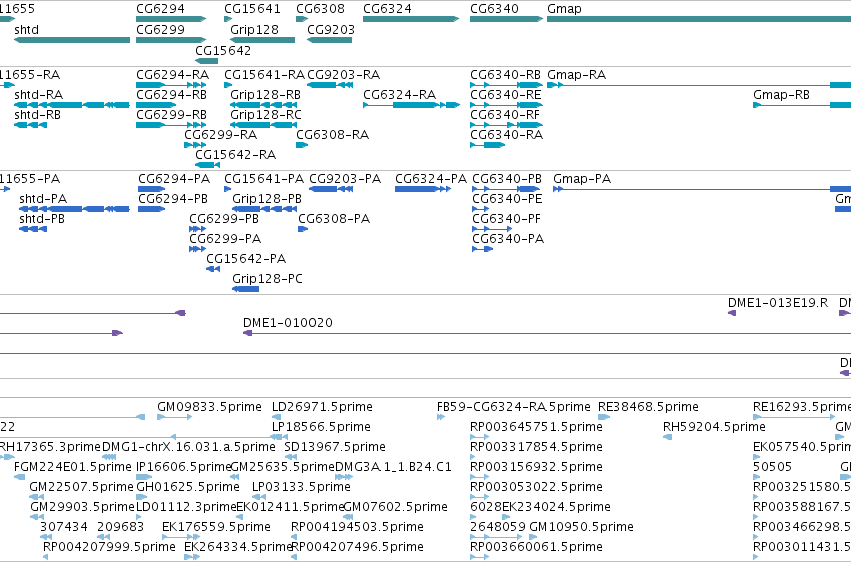Select the Gmap gene label
851x562 pixels.
(564, 9)
